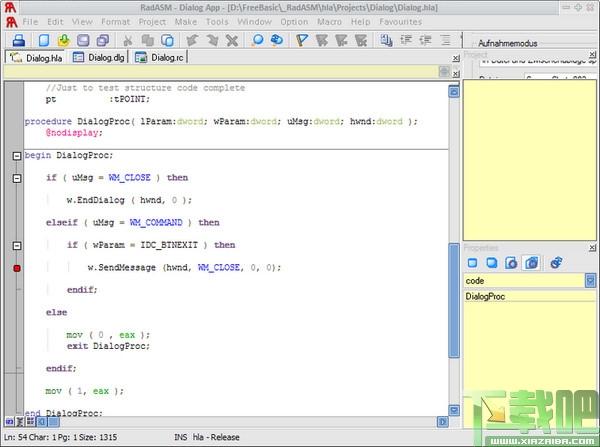Collapse the 'if wParam = IDC_BTNEXIT' block
The height and width of the screenshot is (447, 600).
[x=17, y=246]
